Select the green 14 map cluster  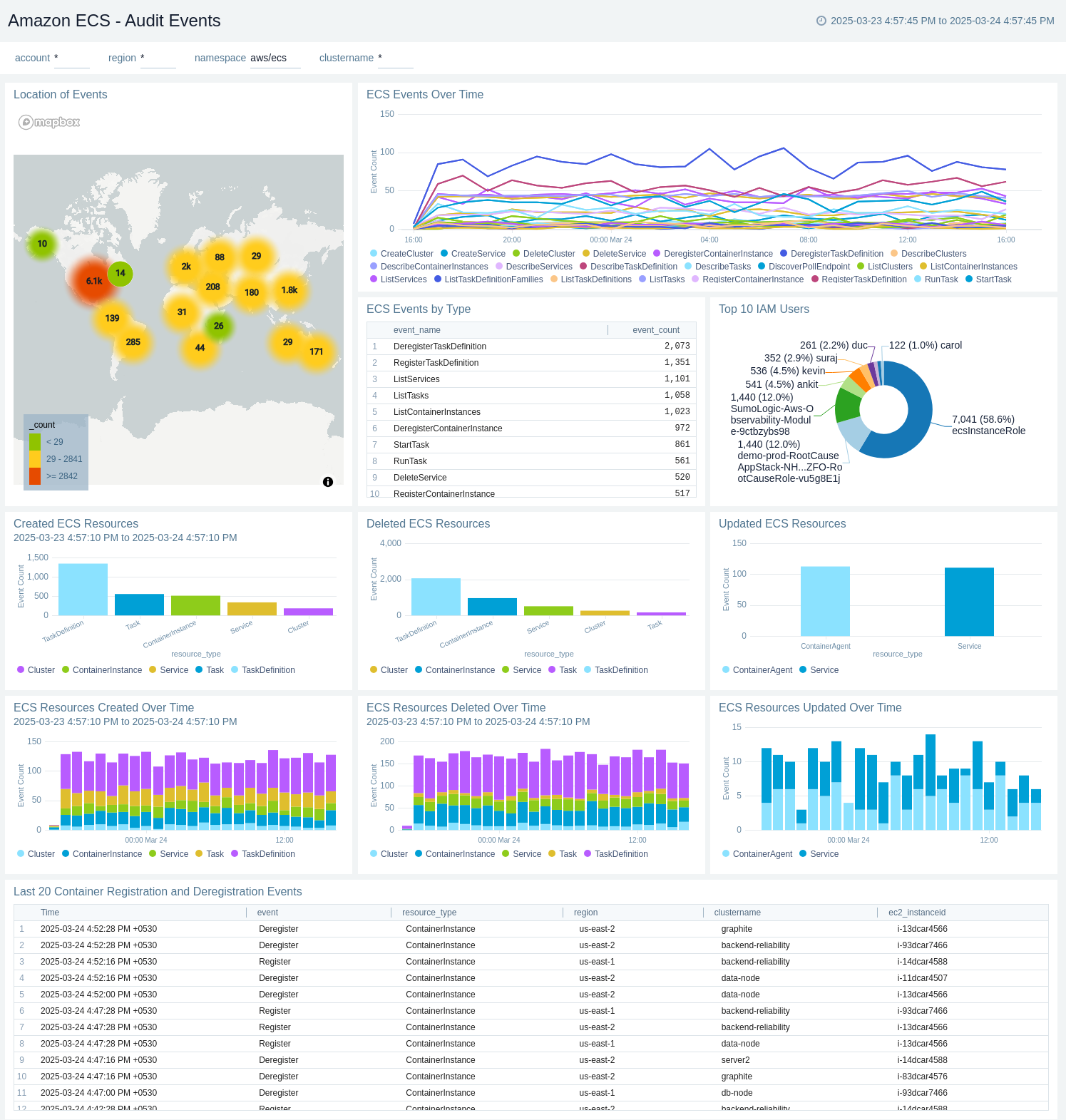121,273
